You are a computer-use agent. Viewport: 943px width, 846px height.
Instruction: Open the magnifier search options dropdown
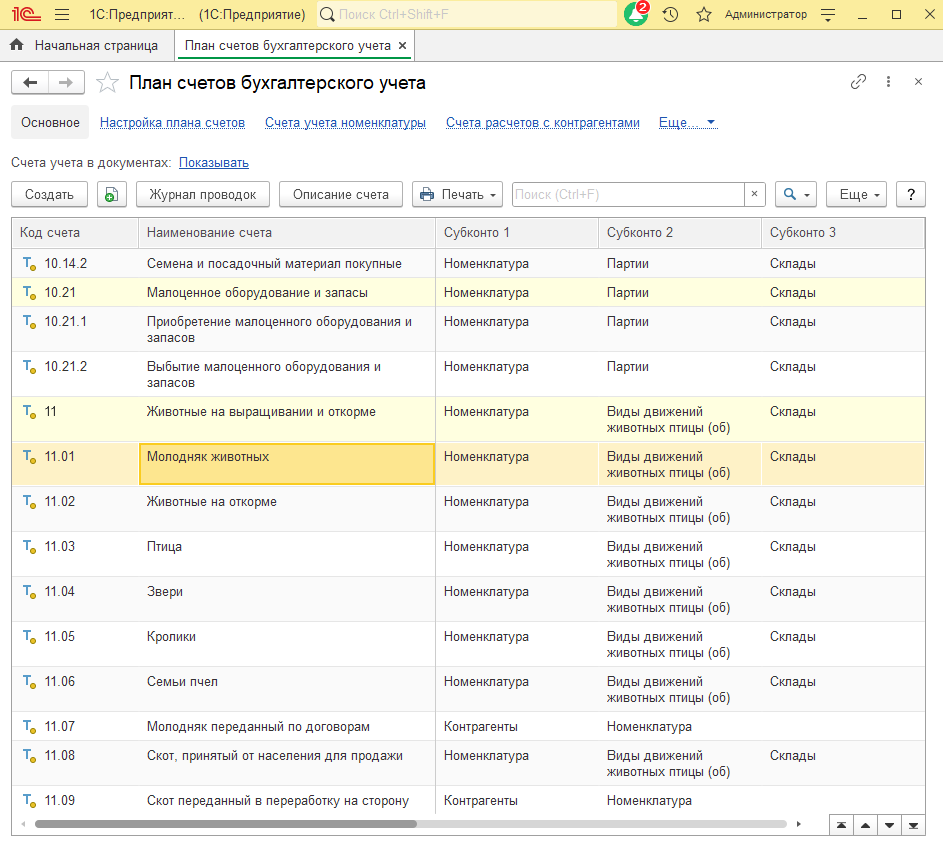click(x=796, y=194)
